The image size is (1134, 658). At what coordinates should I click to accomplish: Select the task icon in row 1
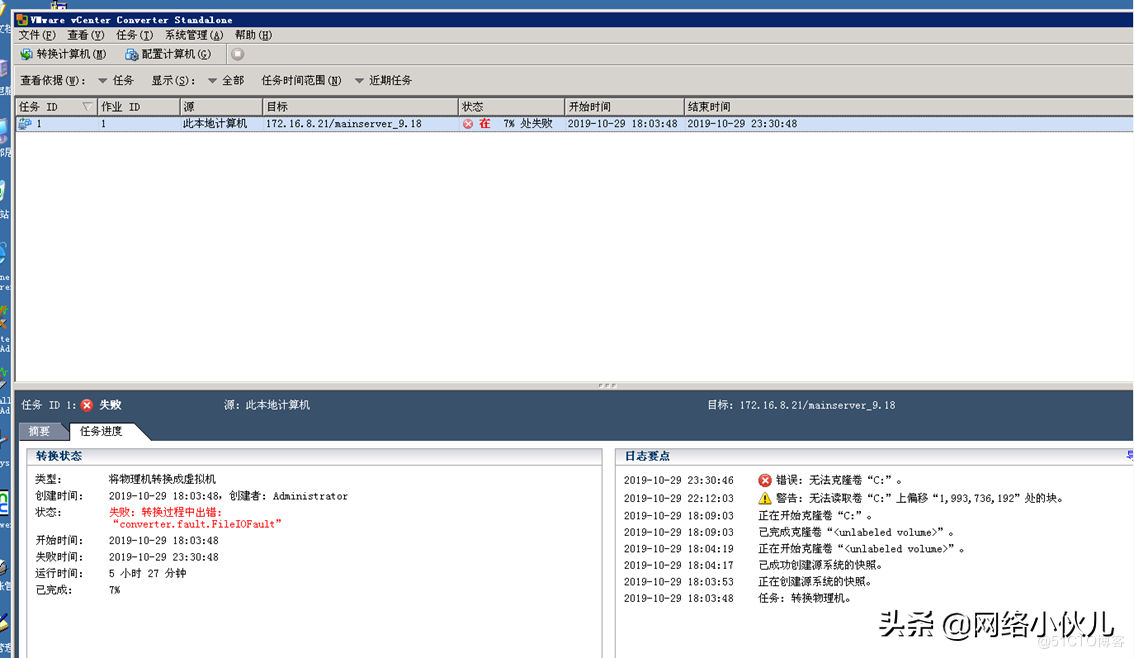(25, 124)
